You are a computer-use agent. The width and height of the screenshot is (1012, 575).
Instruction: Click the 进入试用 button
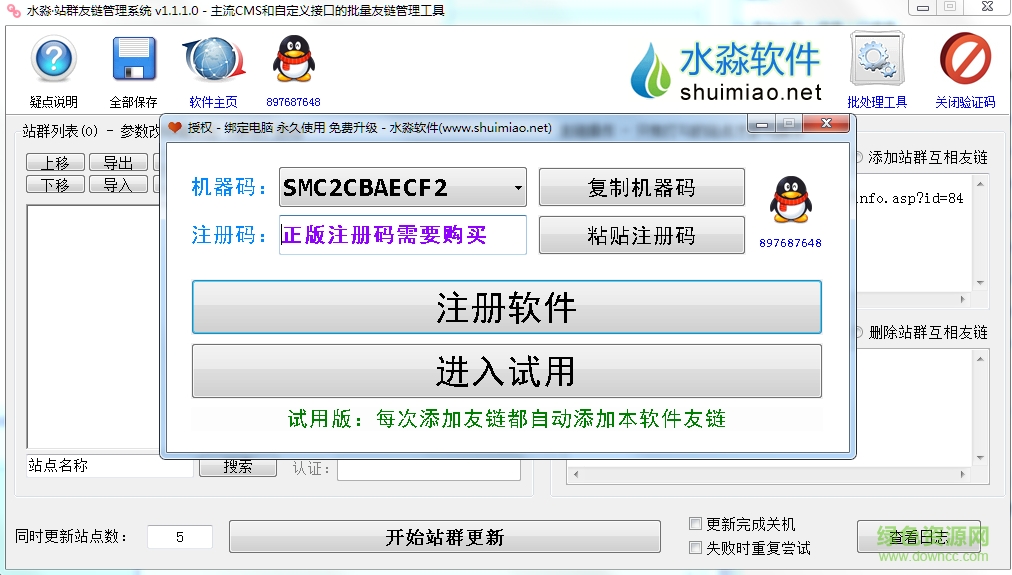pyautogui.click(x=507, y=371)
